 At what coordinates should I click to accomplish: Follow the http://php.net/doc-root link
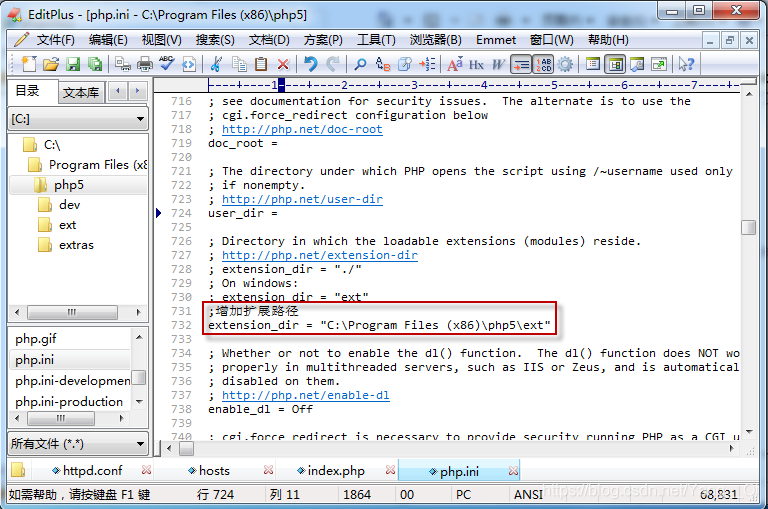302,129
